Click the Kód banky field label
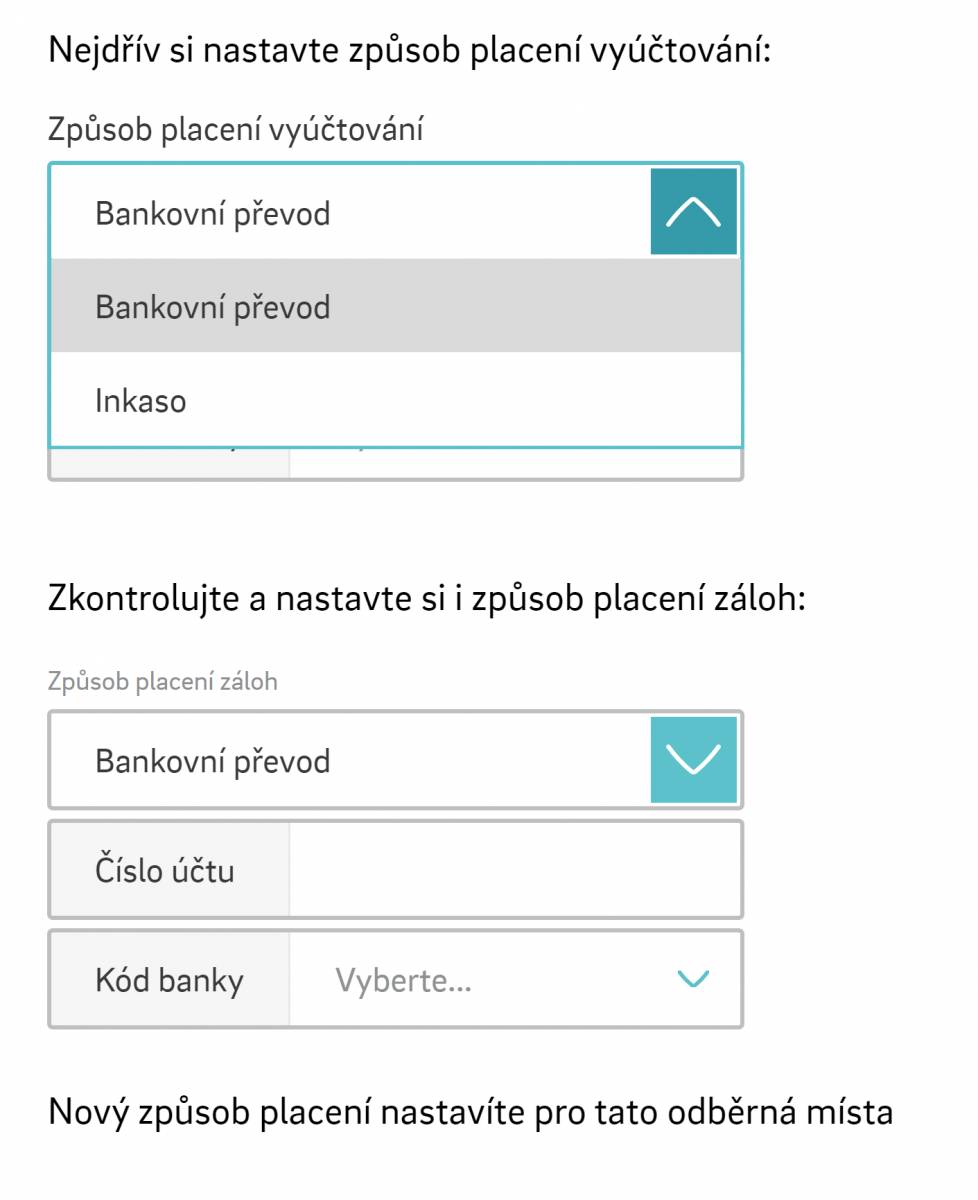This screenshot has width=978, height=1200. [x=169, y=980]
